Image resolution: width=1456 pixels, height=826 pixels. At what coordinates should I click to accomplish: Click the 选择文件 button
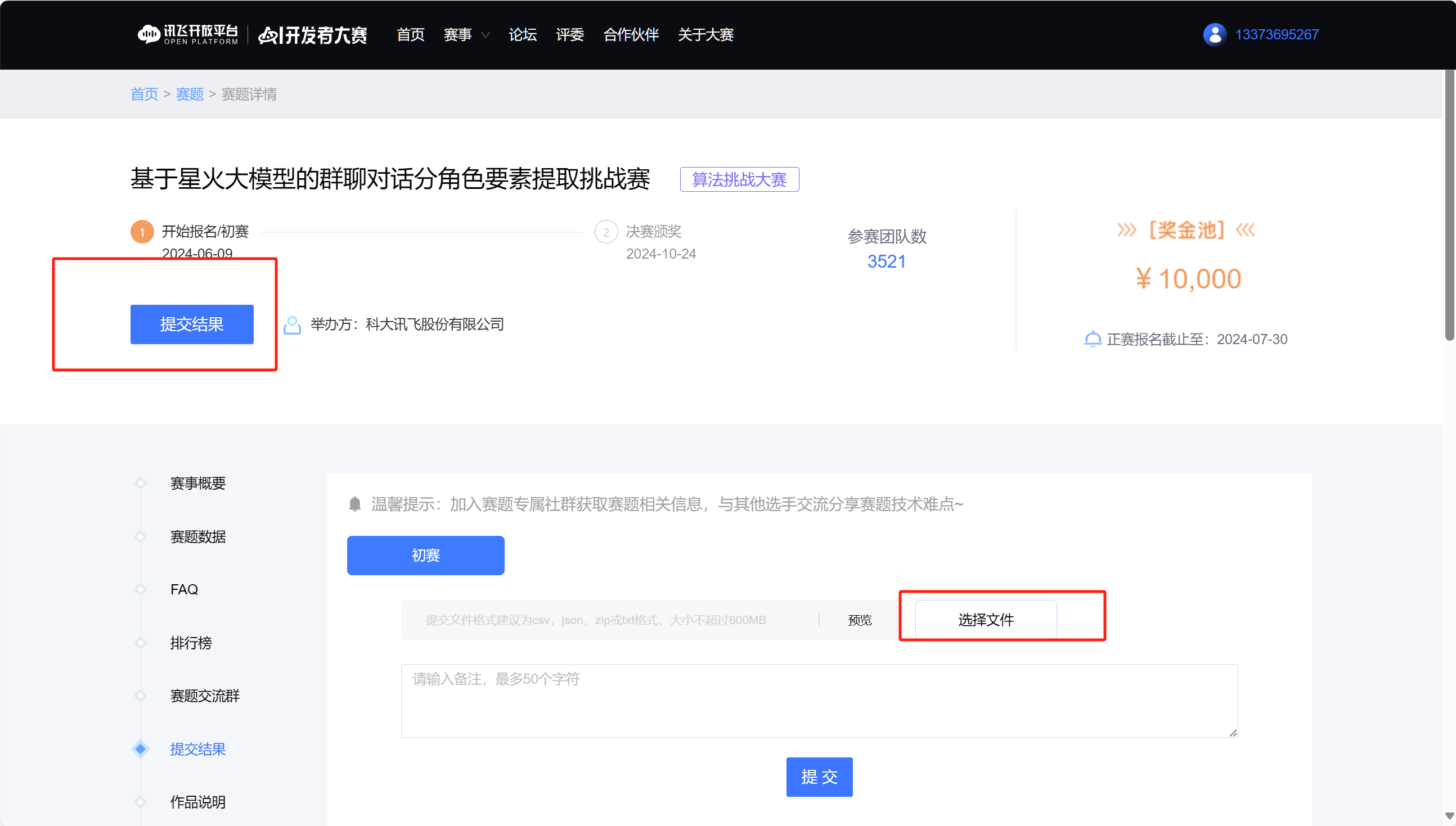click(986, 620)
